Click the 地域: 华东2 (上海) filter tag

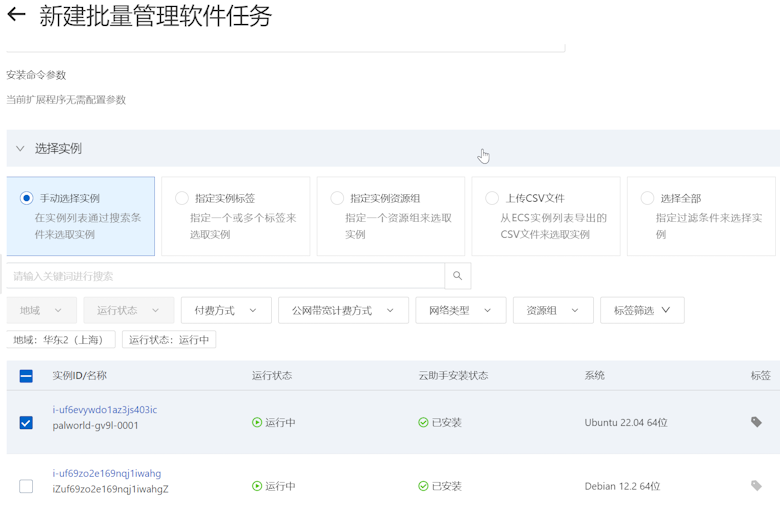(61, 340)
